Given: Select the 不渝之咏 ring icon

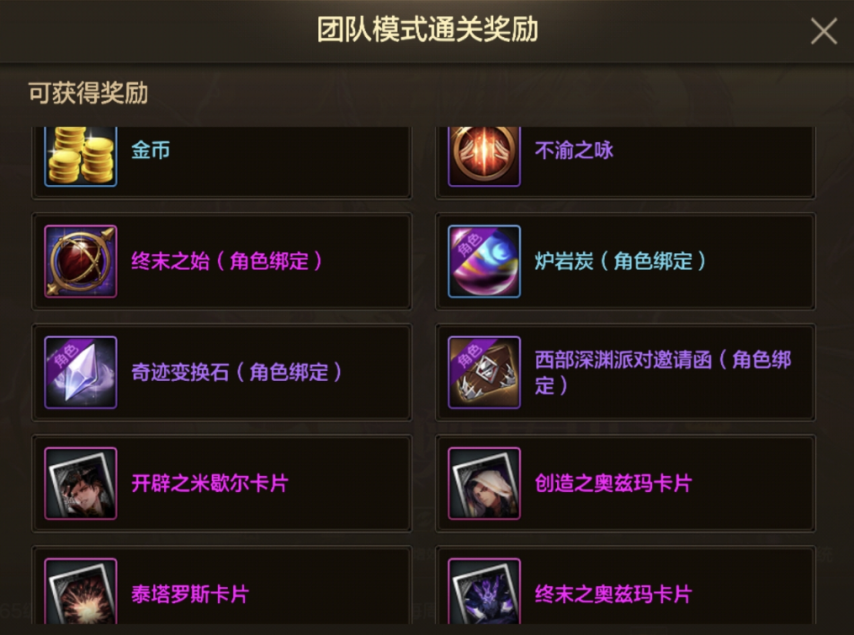Looking at the screenshot, I should tap(484, 157).
